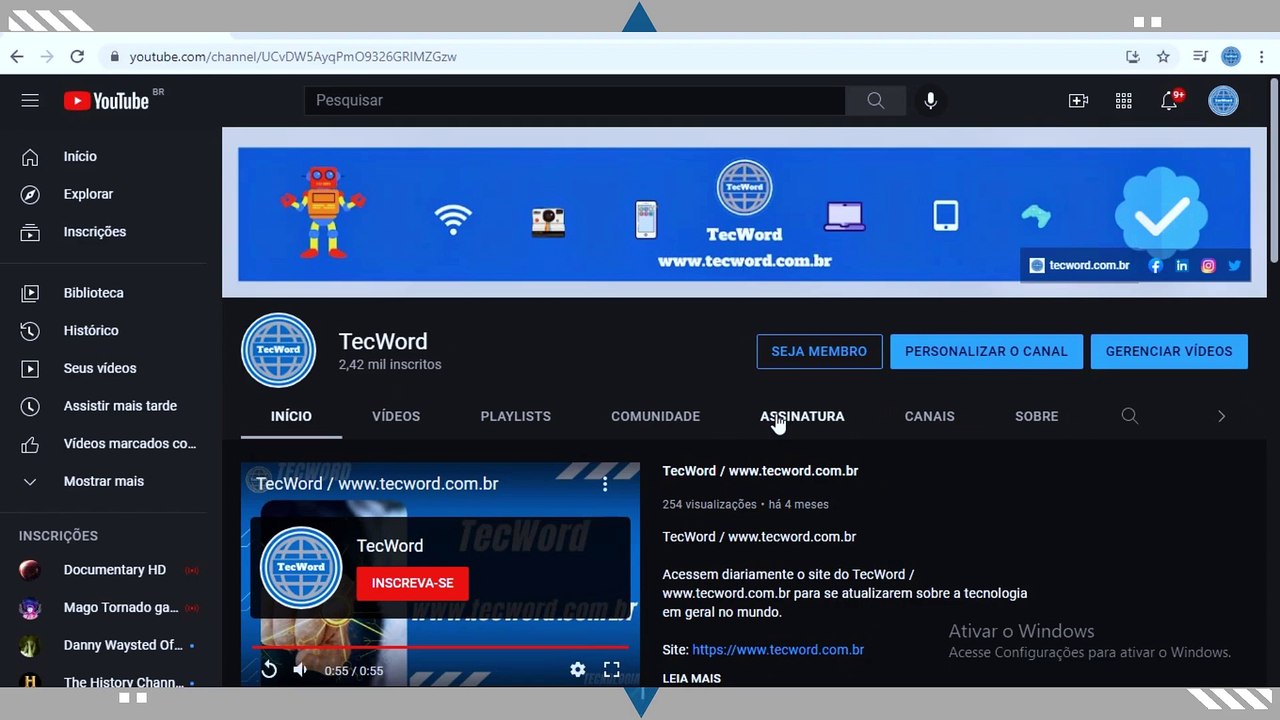Open the LinkedIn link in the banner
This screenshot has width=1280, height=720.
point(1182,266)
